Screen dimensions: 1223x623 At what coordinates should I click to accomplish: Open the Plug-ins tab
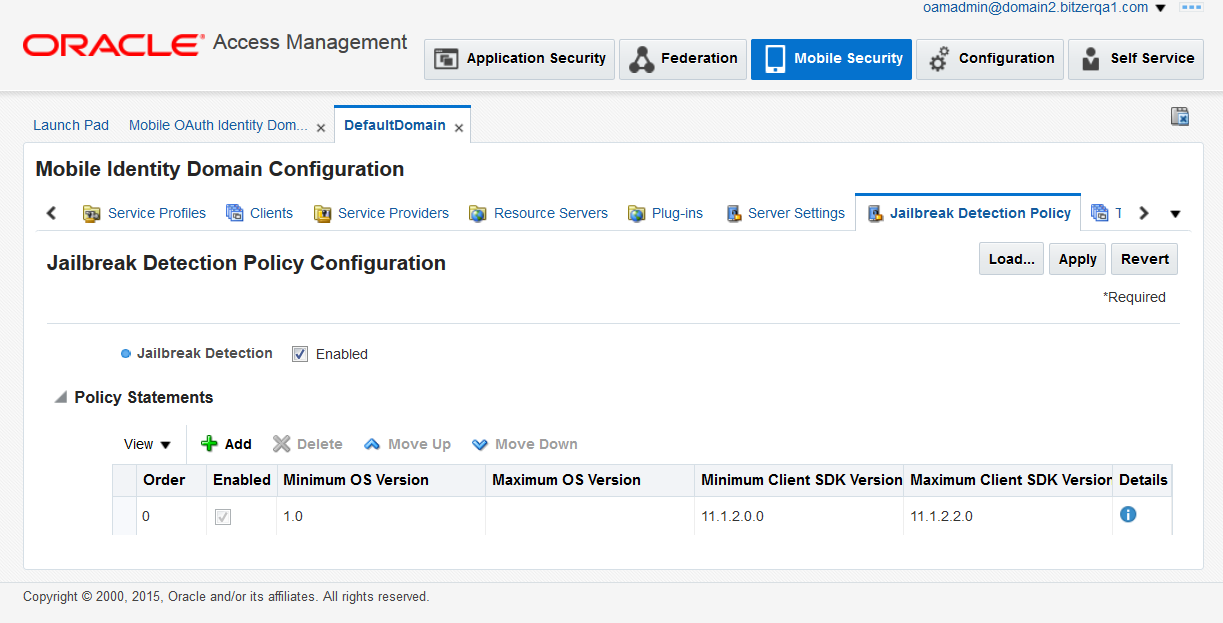point(665,213)
